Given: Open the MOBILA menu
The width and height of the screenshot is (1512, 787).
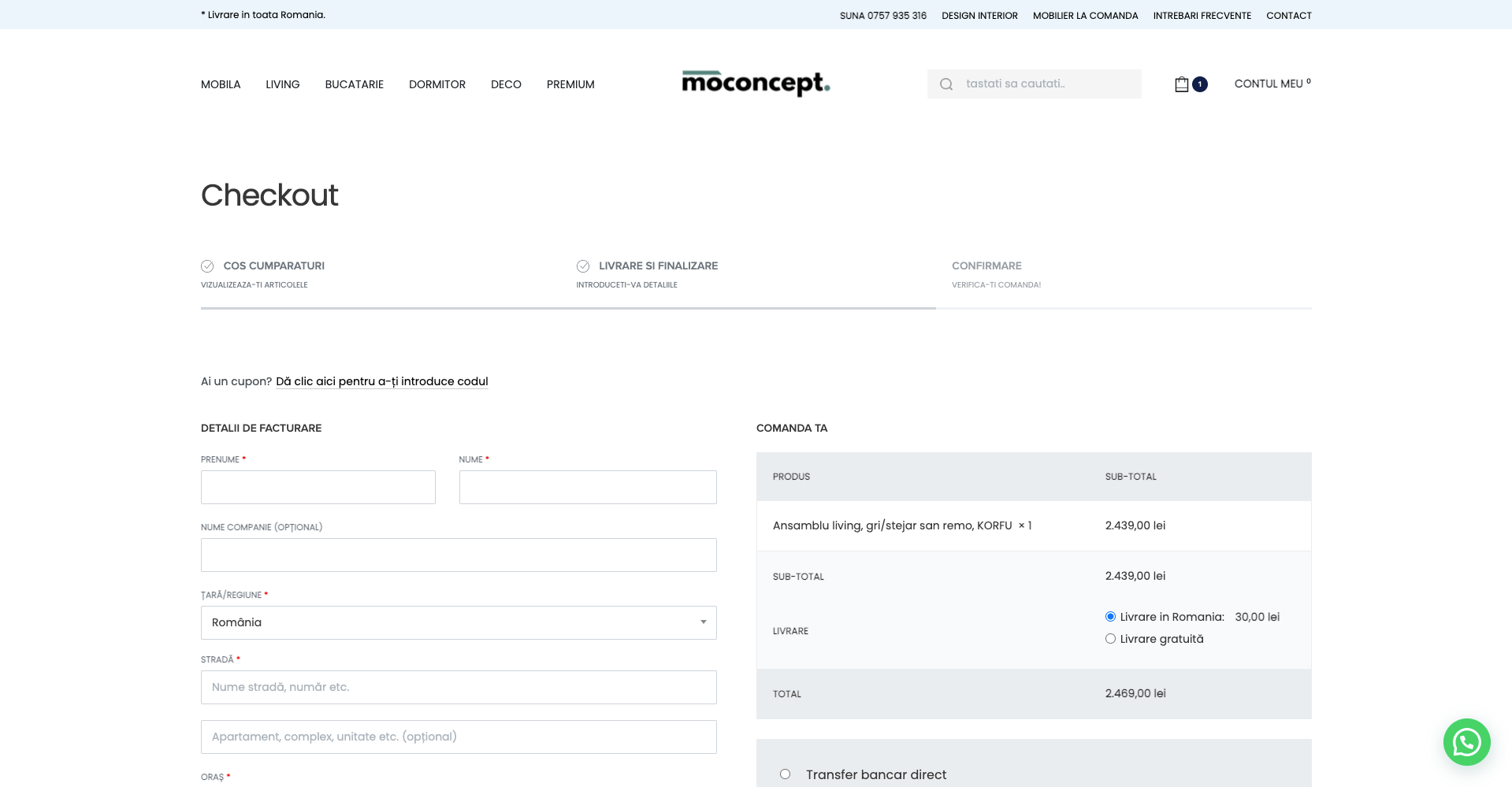Looking at the screenshot, I should pos(221,84).
